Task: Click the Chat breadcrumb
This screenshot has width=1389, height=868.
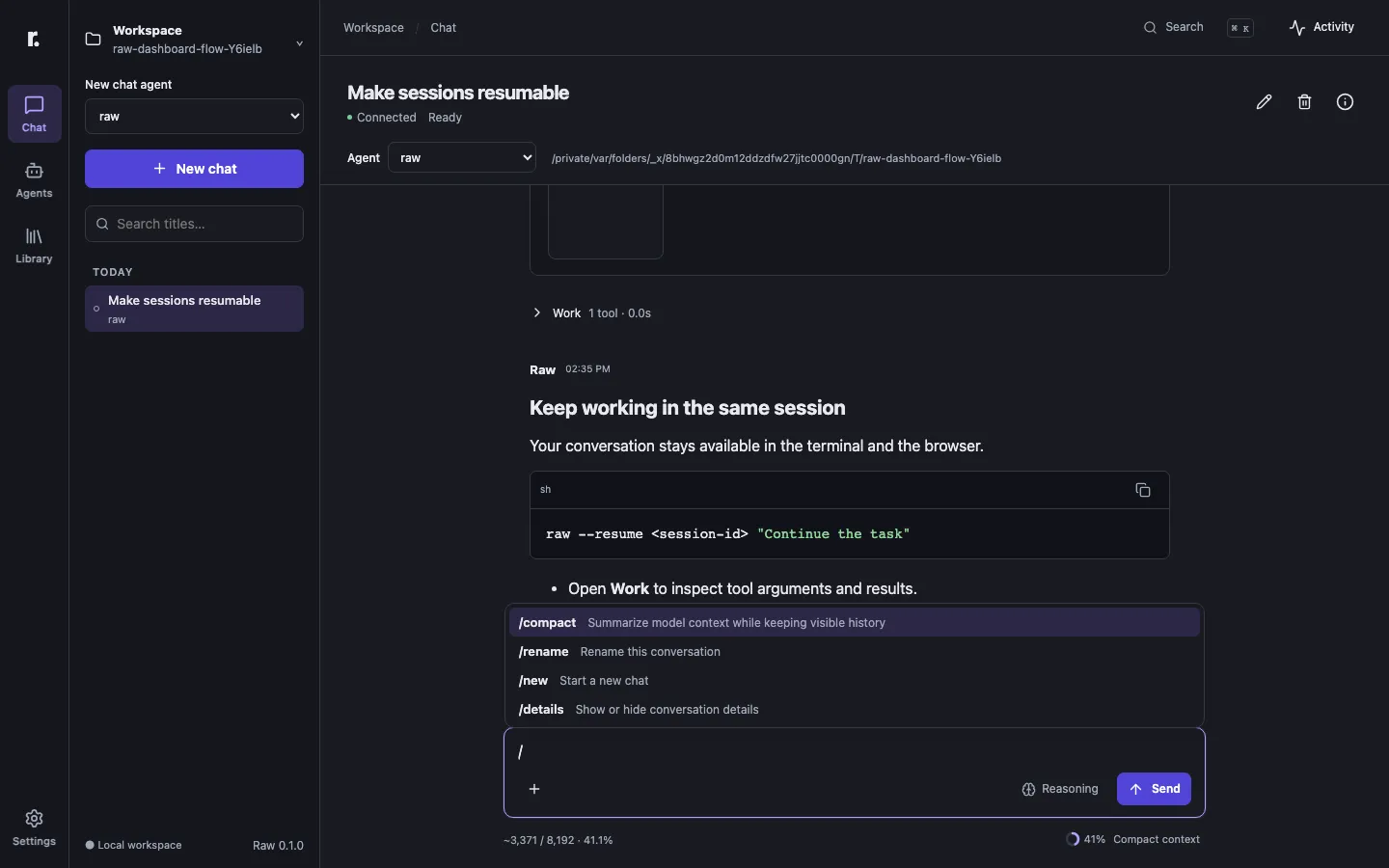Action: point(444,28)
